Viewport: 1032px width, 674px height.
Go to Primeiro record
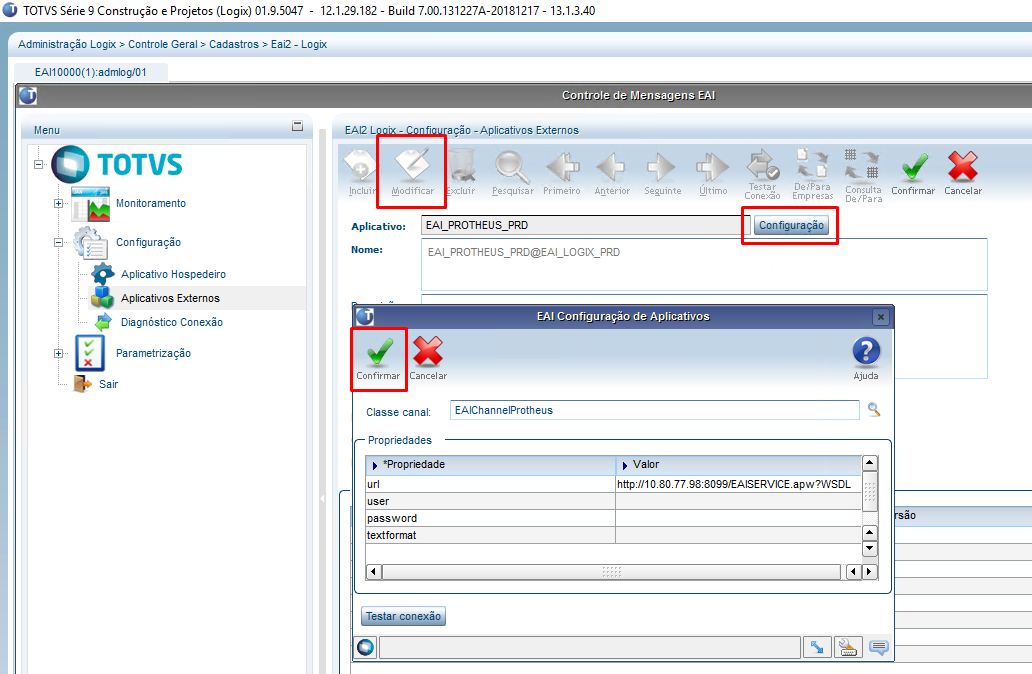[562, 172]
